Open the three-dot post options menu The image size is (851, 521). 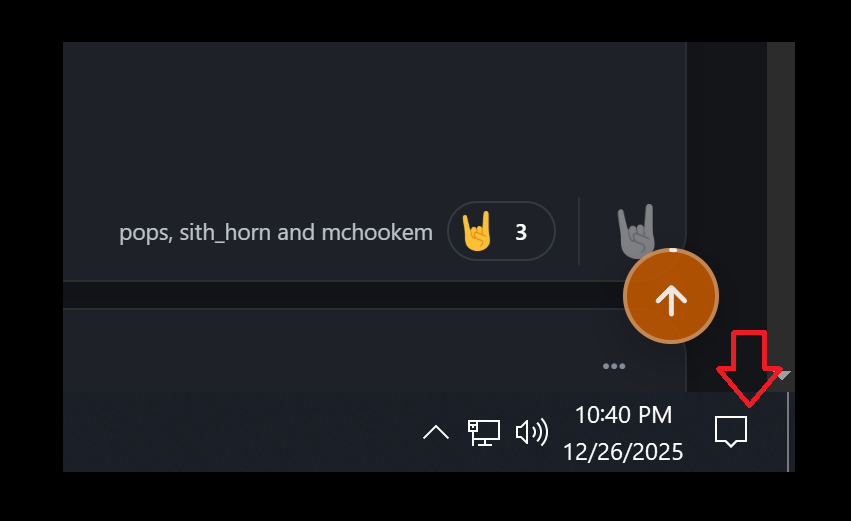[614, 366]
